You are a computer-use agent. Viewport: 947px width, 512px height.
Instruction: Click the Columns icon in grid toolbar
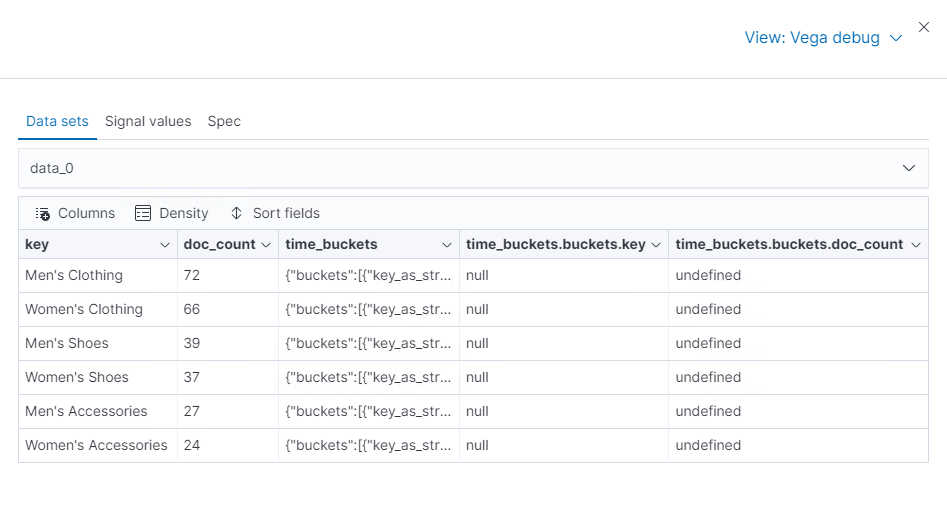pos(43,213)
